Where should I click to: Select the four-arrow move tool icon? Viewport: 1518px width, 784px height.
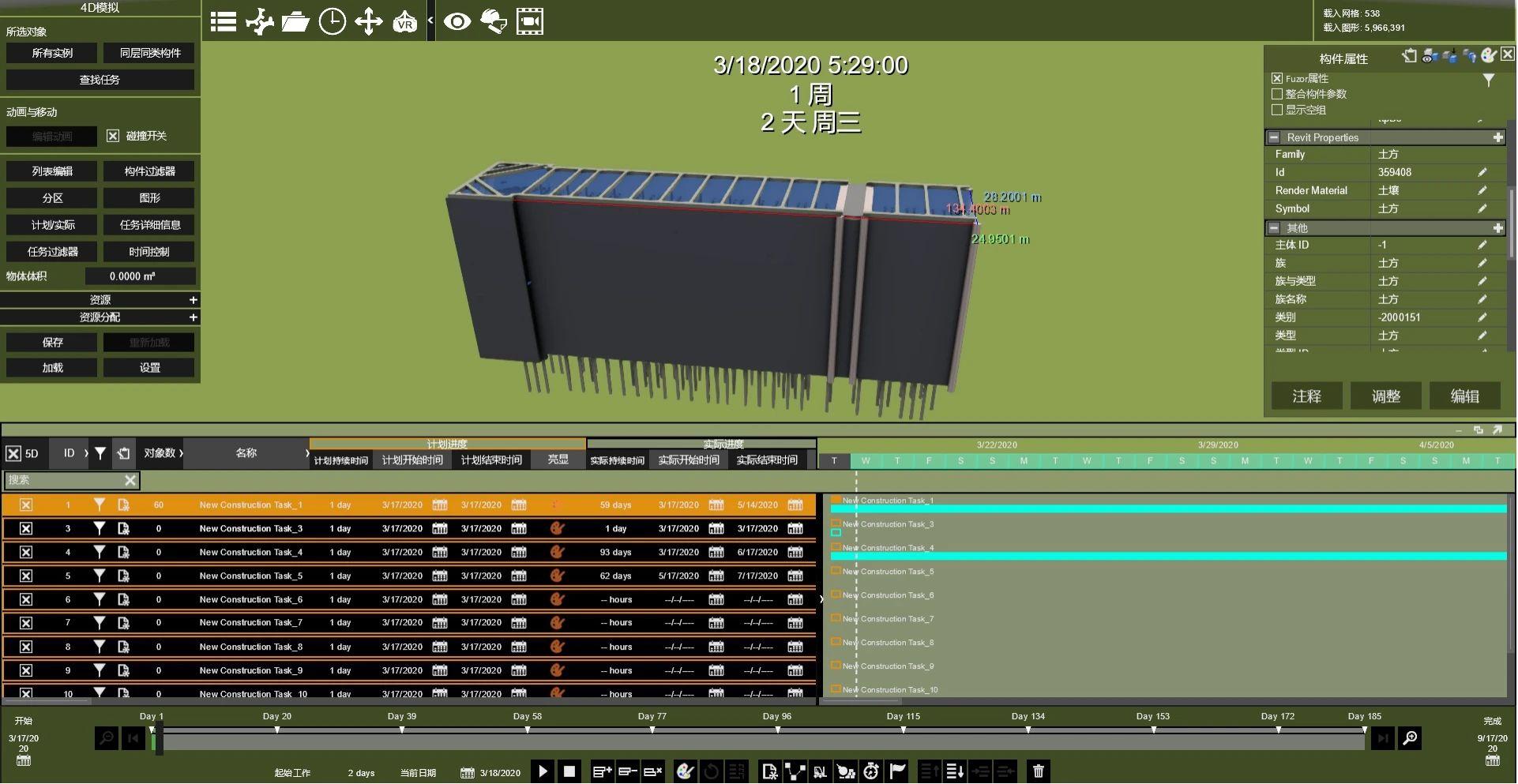[x=369, y=21]
